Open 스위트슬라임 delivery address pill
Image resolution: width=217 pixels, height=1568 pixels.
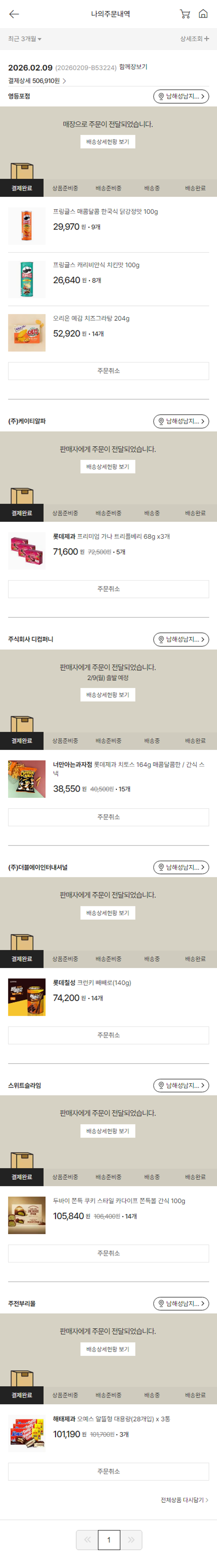[x=181, y=1085]
